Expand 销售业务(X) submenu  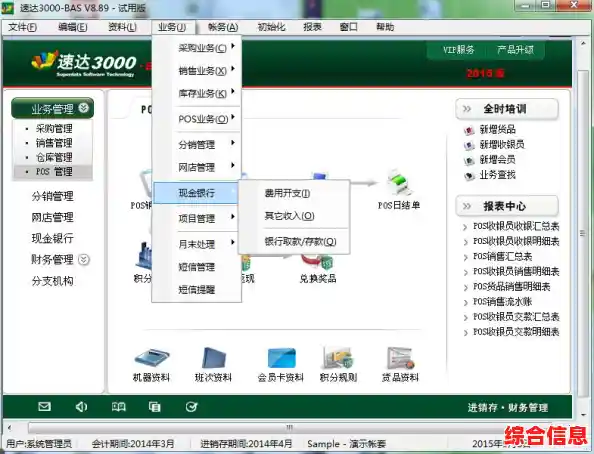point(197,70)
